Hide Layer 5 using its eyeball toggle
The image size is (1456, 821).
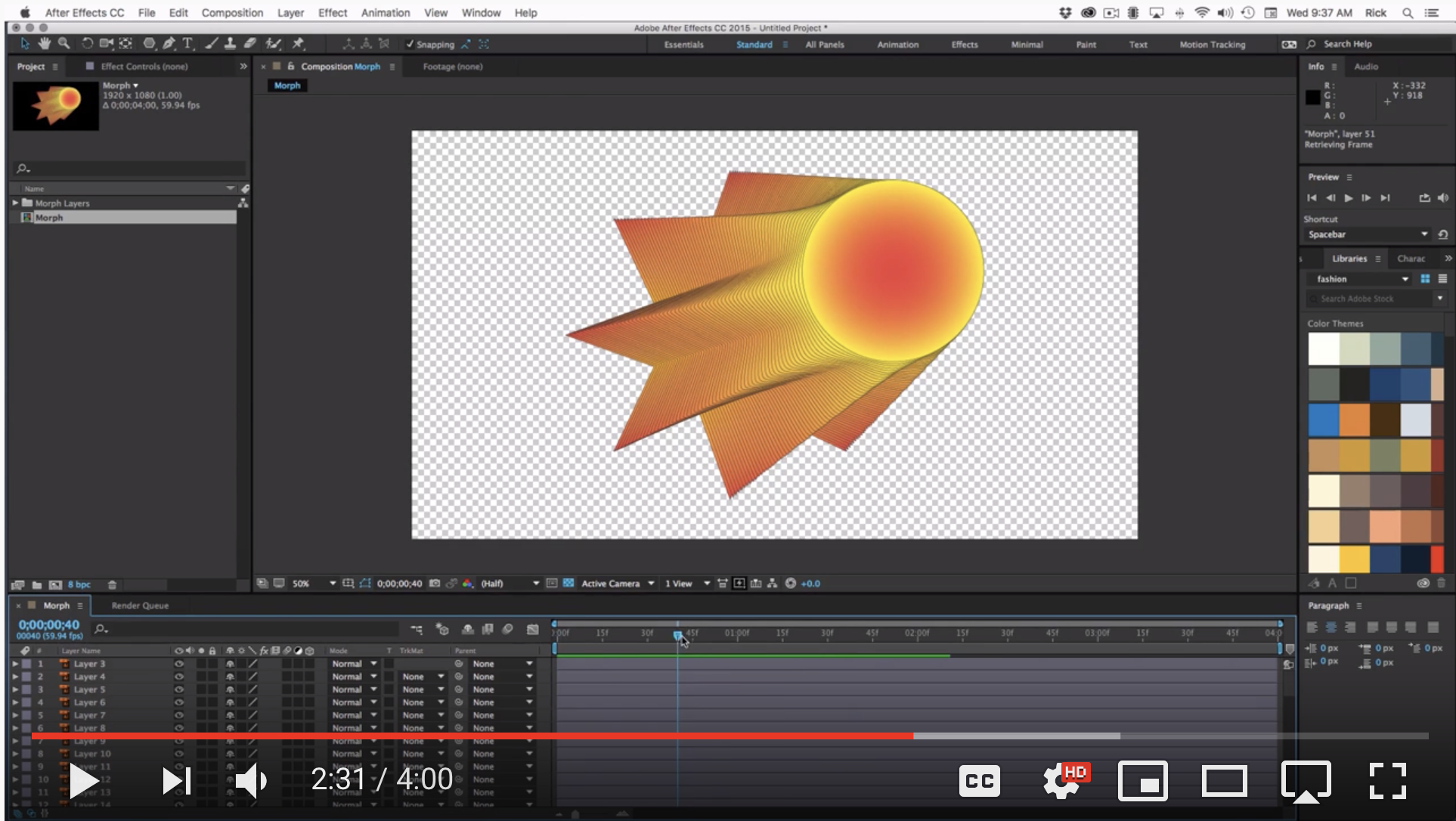pyautogui.click(x=178, y=689)
